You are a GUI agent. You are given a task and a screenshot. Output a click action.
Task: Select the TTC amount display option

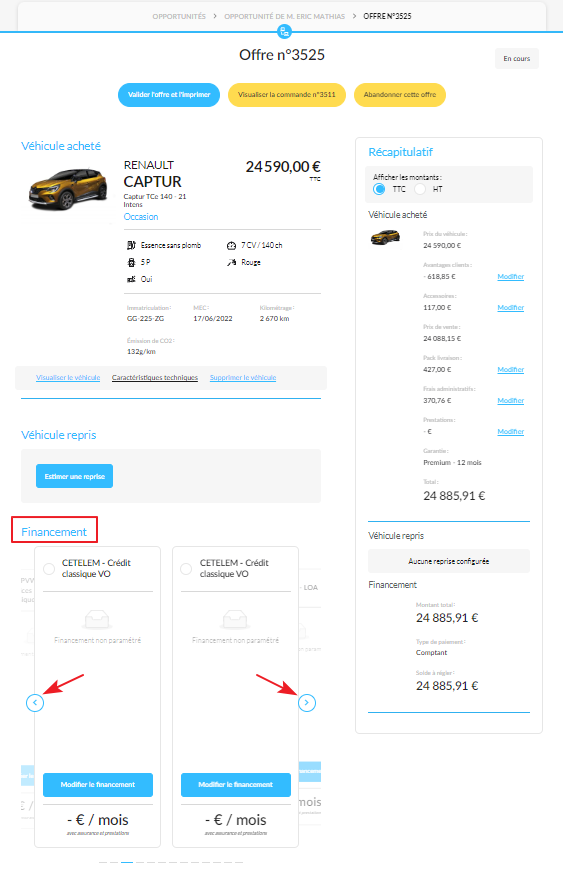coord(379,189)
